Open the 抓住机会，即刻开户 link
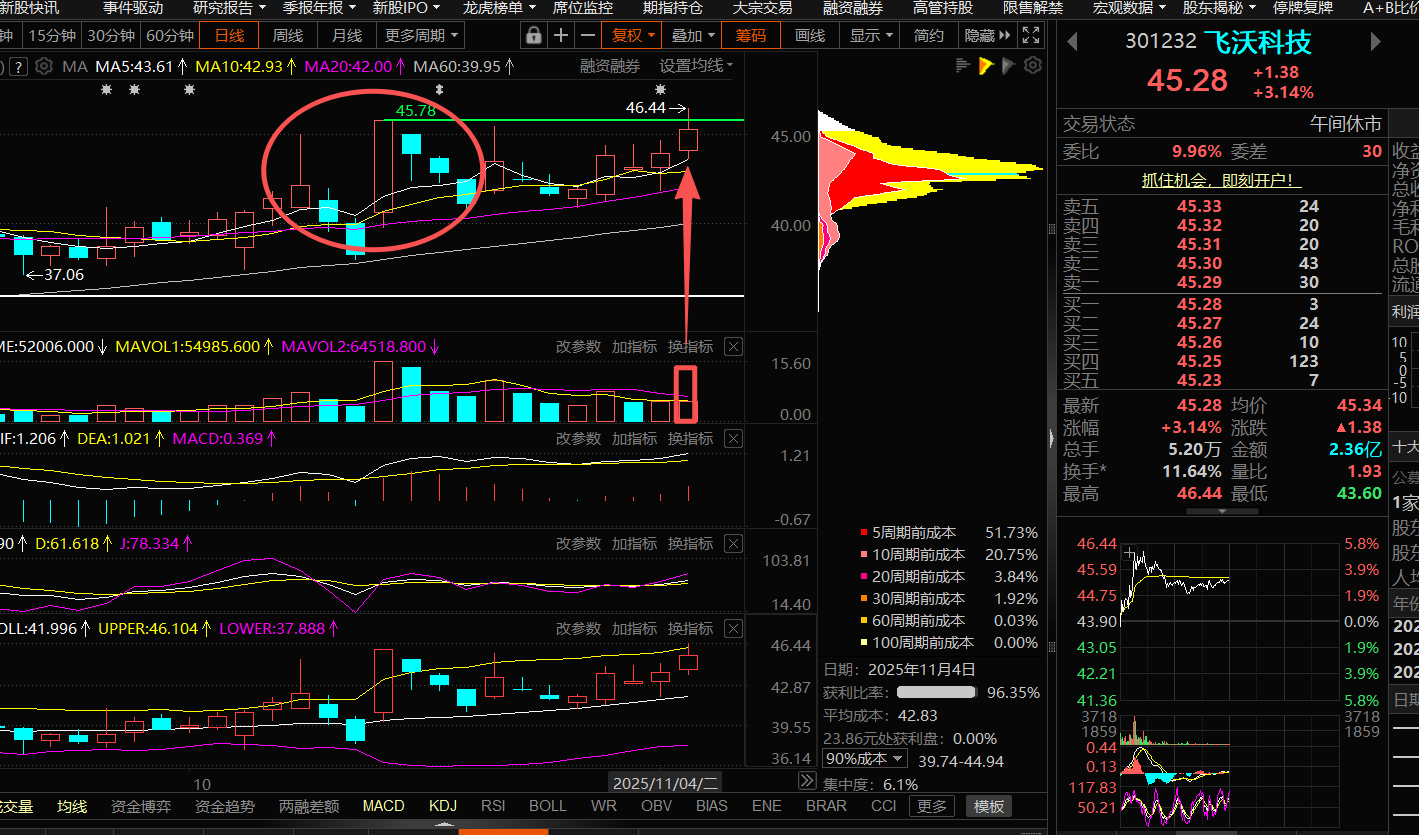The image size is (1419, 835). point(1222,181)
